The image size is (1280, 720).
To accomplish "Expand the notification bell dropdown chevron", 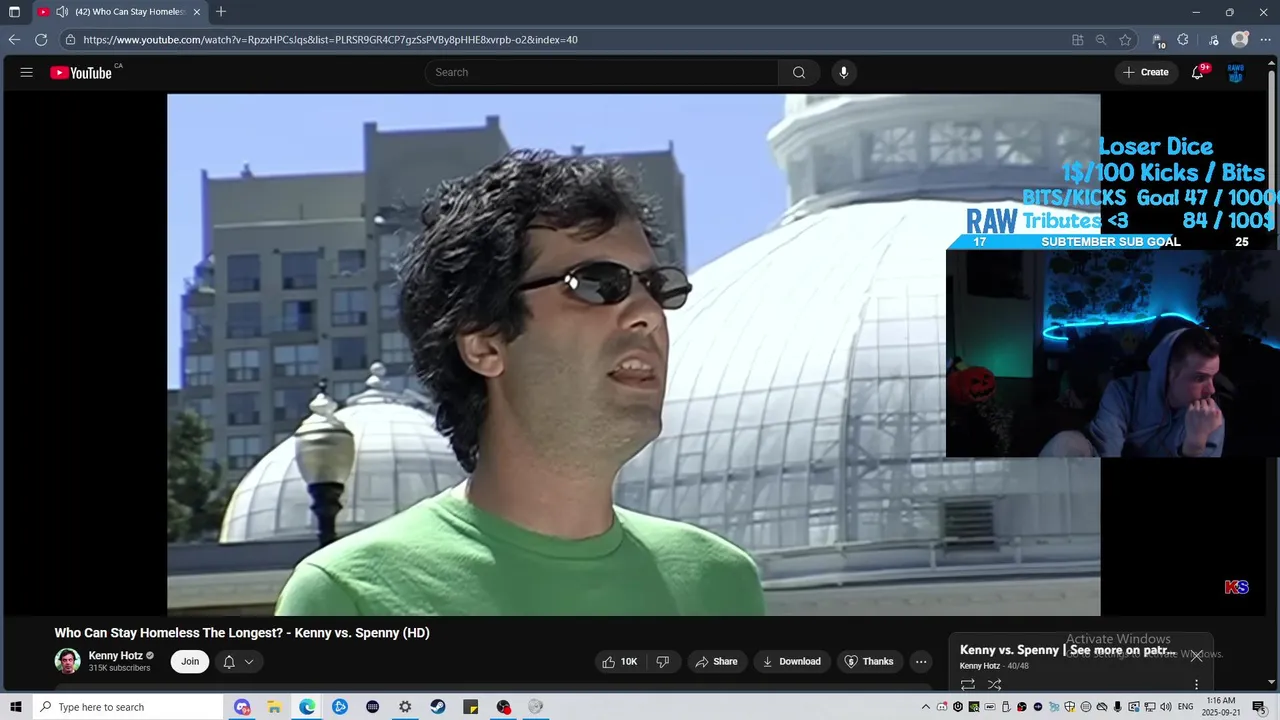I will 249,661.
